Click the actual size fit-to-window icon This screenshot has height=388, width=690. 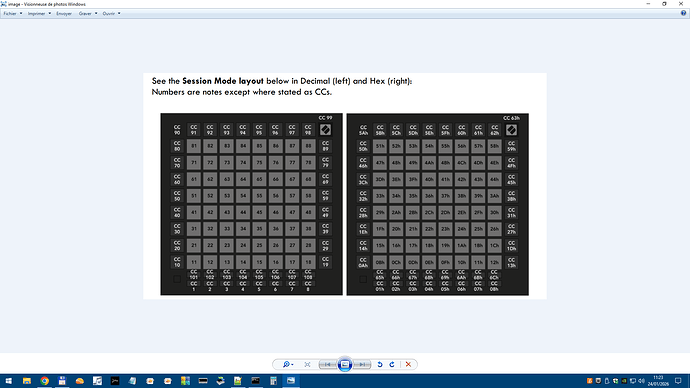tap(307, 364)
